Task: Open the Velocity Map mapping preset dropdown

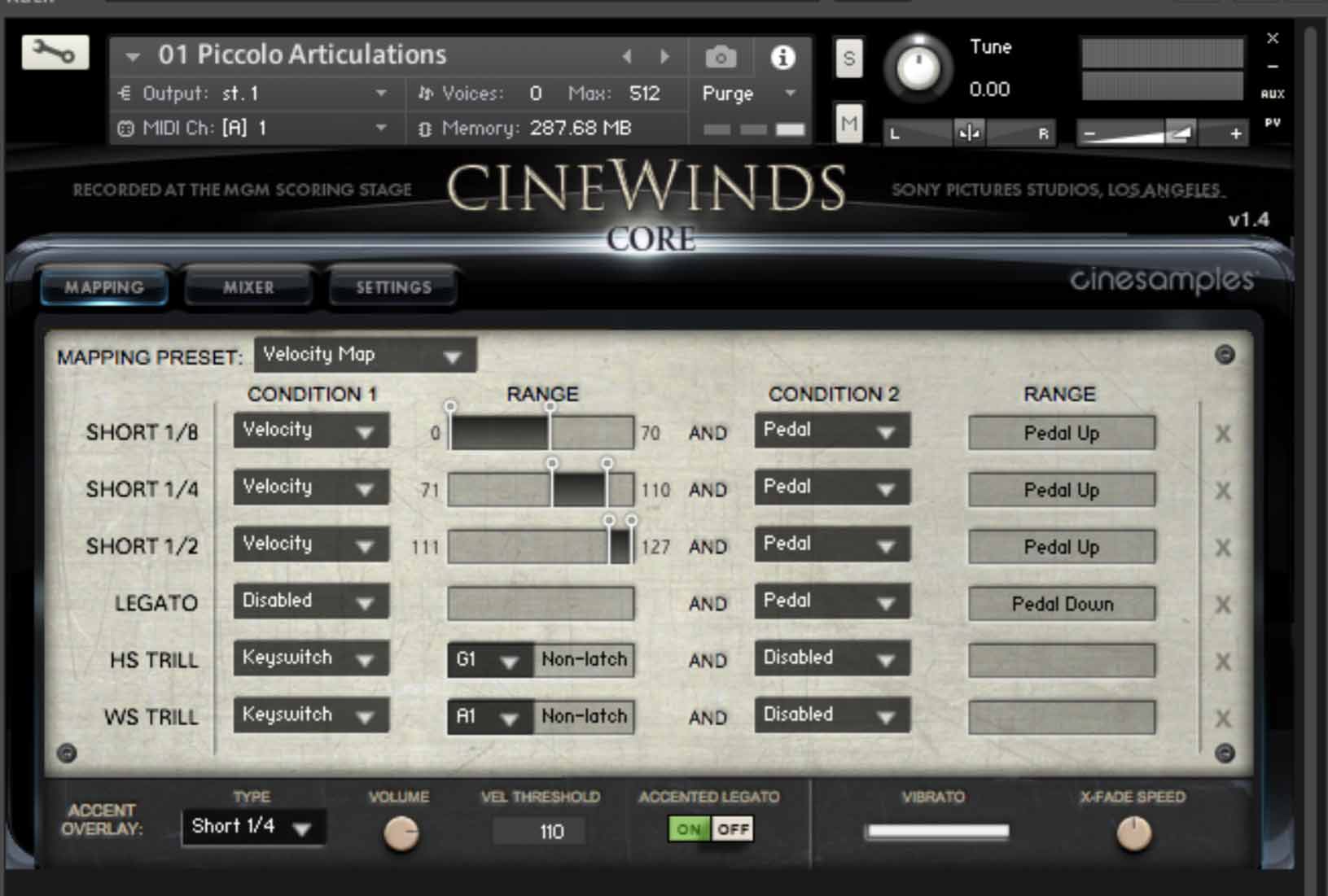Action: (x=364, y=355)
